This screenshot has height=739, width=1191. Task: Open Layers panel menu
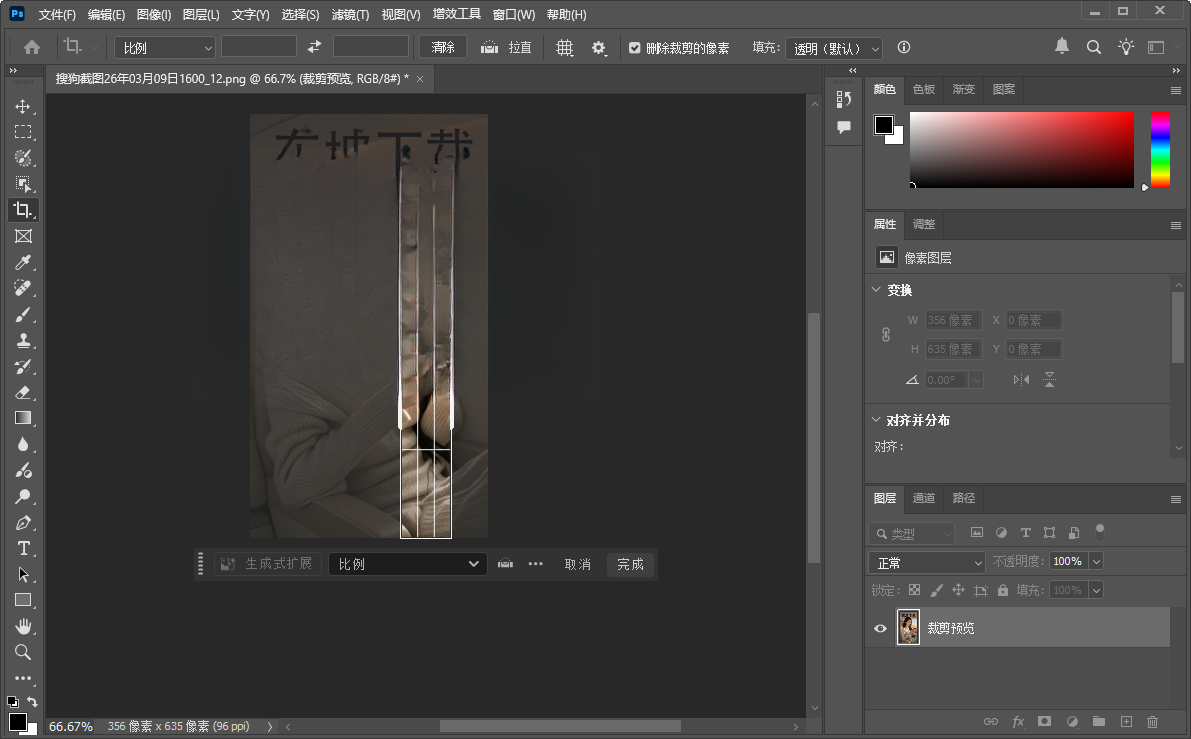click(1176, 499)
